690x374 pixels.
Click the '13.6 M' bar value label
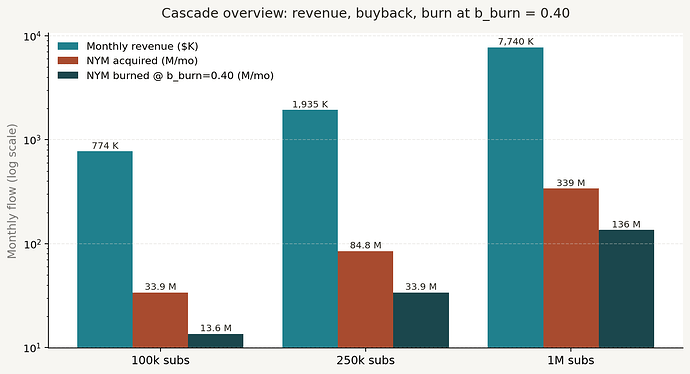pyautogui.click(x=216, y=328)
